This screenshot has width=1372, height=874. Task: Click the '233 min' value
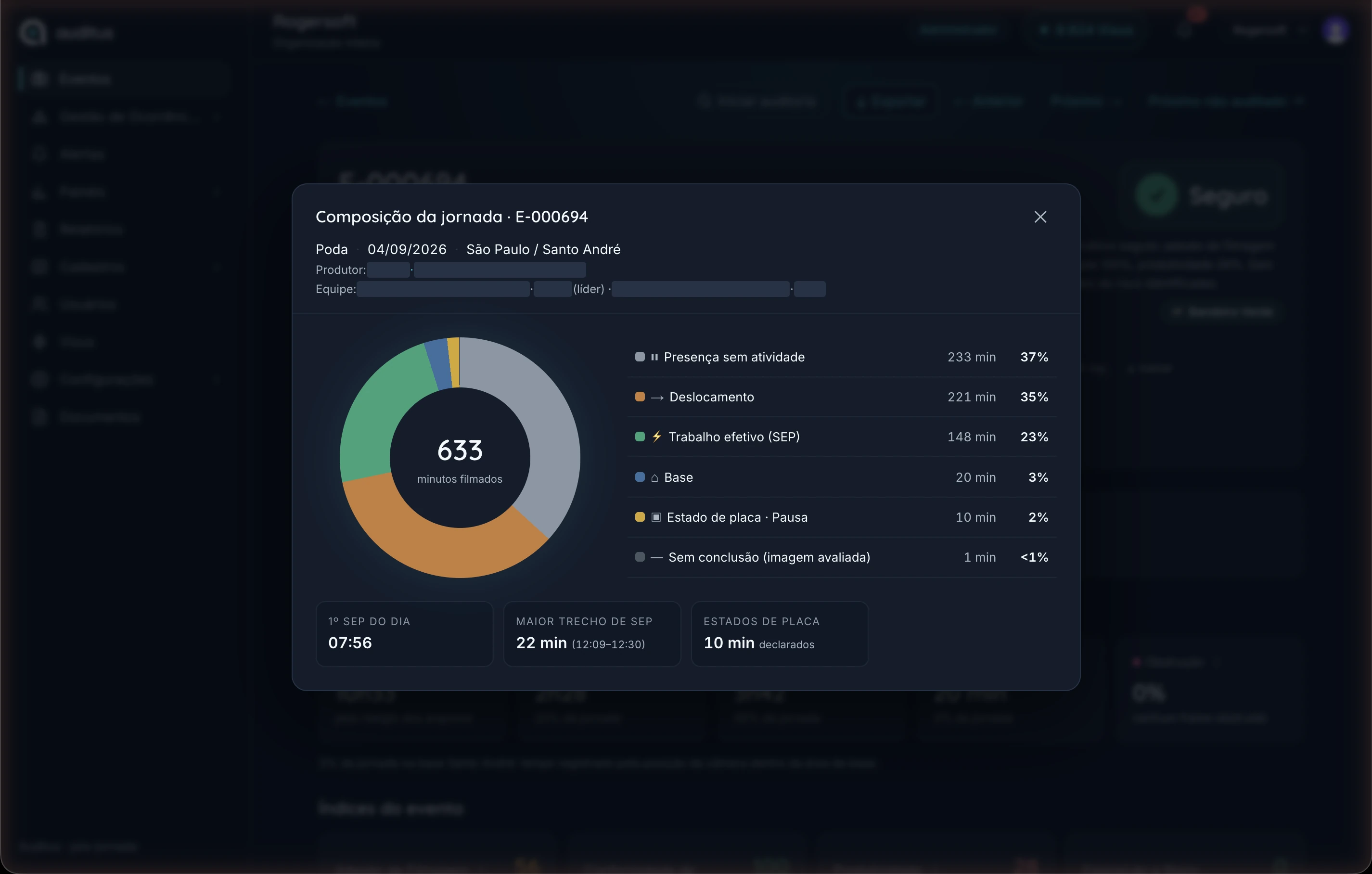972,357
